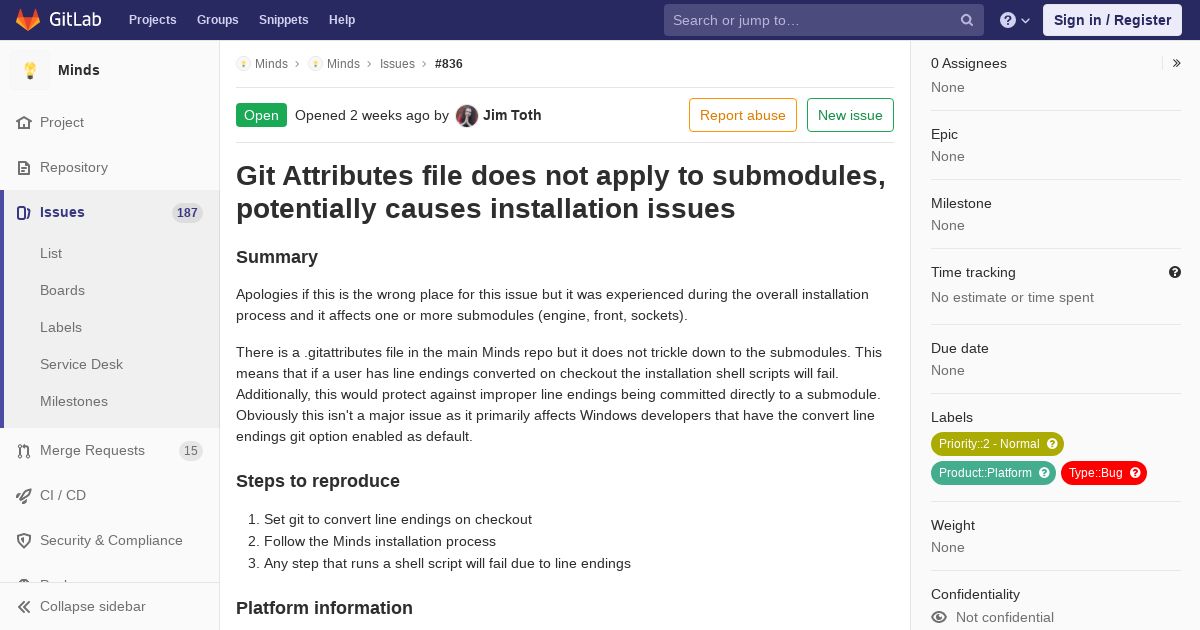Click the Jim Toth author link
This screenshot has width=1200, height=630.
pos(512,115)
